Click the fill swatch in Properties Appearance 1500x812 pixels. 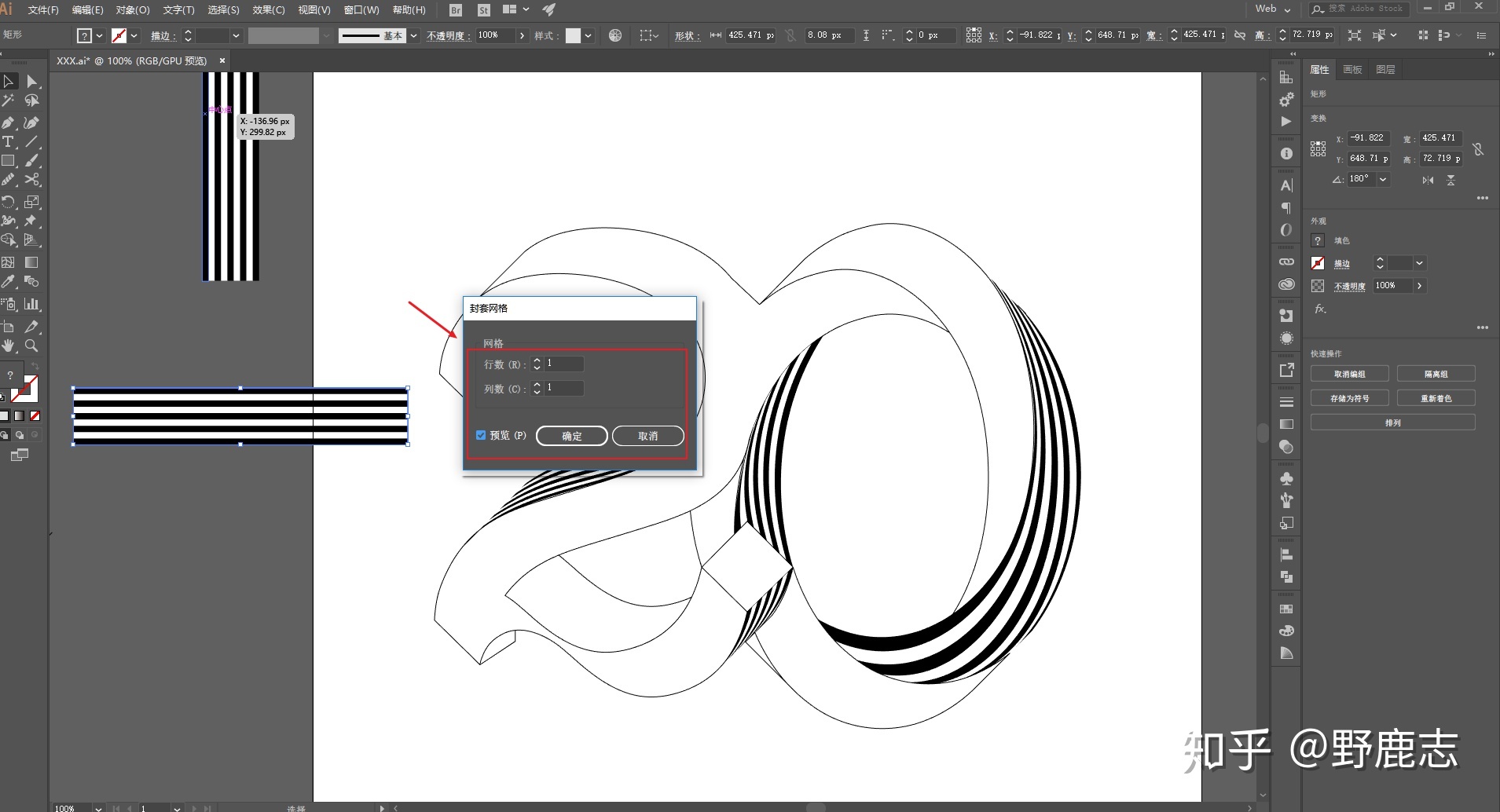pyautogui.click(x=1318, y=240)
